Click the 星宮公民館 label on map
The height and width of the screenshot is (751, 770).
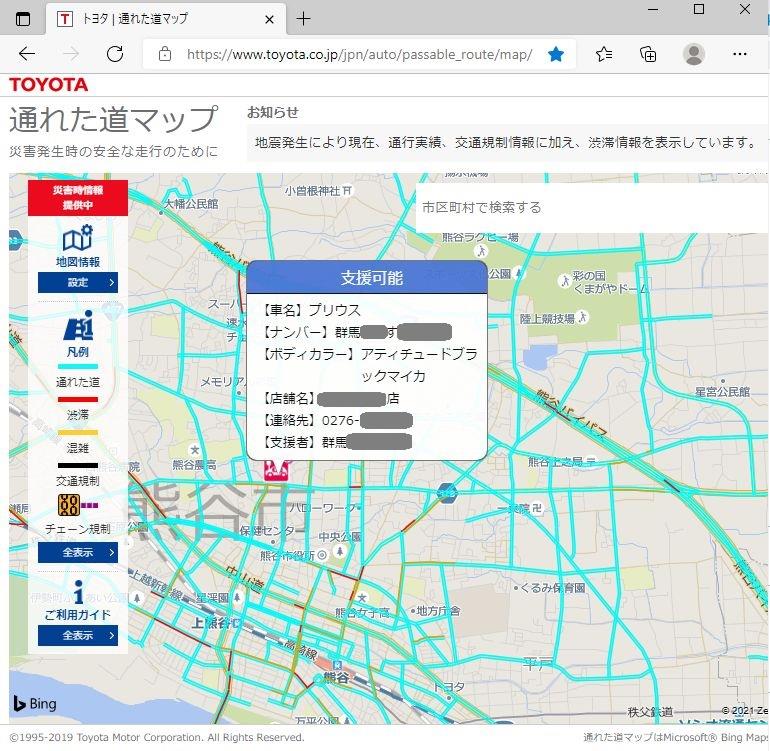pos(722,391)
